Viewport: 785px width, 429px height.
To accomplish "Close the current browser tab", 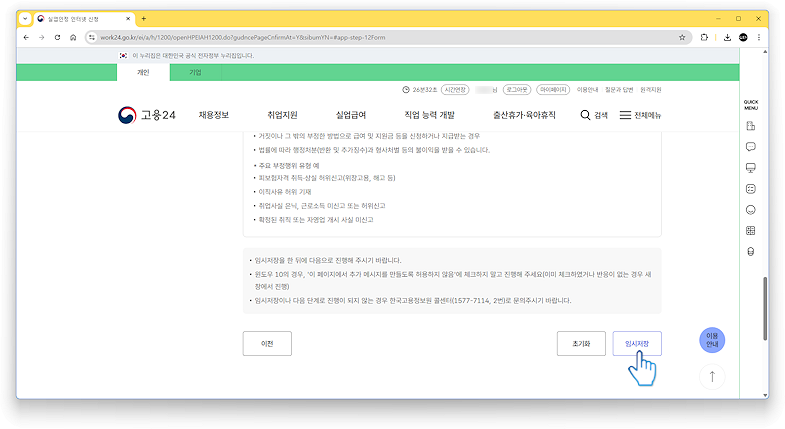I will click(x=128, y=19).
